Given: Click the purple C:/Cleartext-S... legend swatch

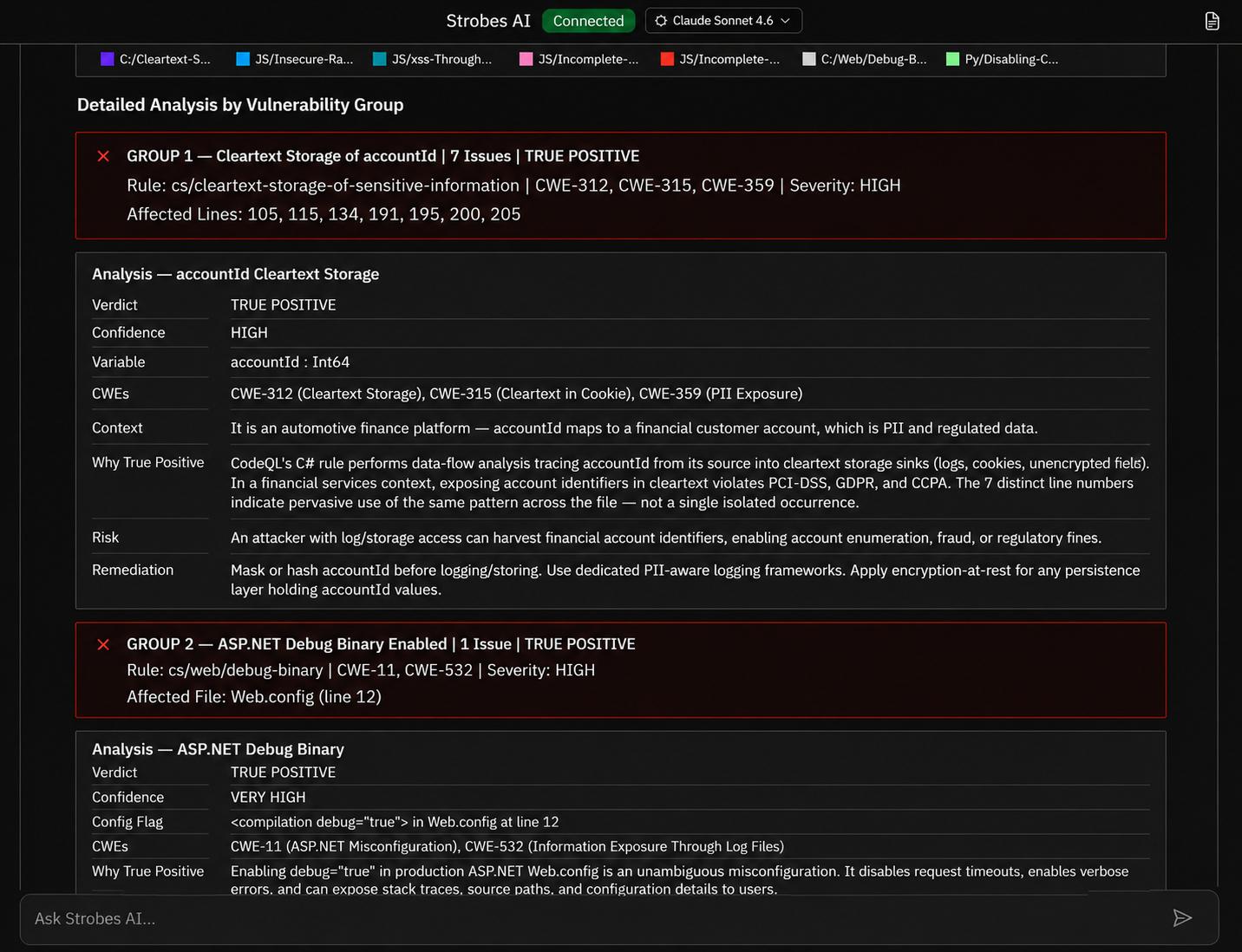Looking at the screenshot, I should 108,59.
